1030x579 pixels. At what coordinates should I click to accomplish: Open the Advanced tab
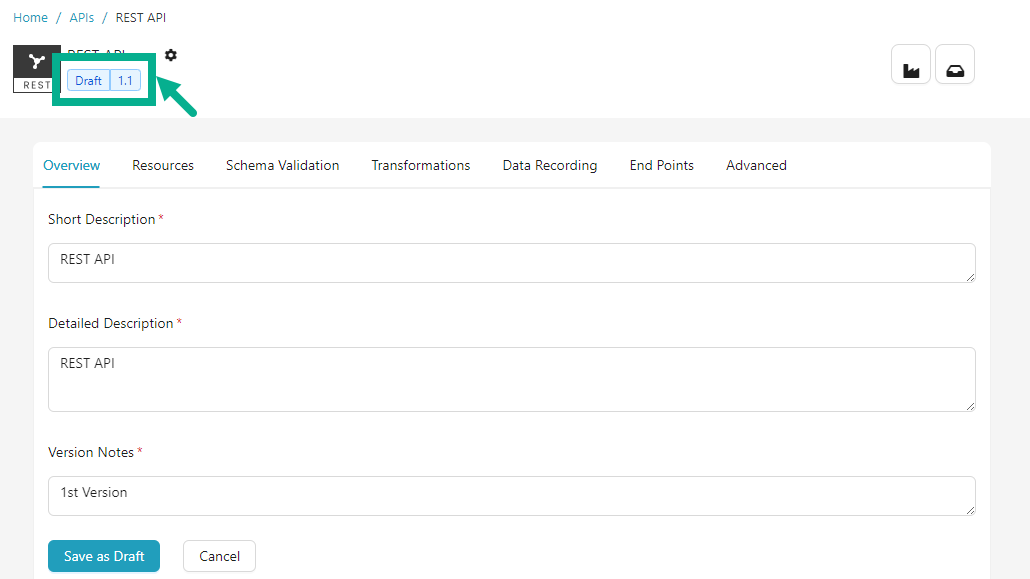tap(756, 166)
